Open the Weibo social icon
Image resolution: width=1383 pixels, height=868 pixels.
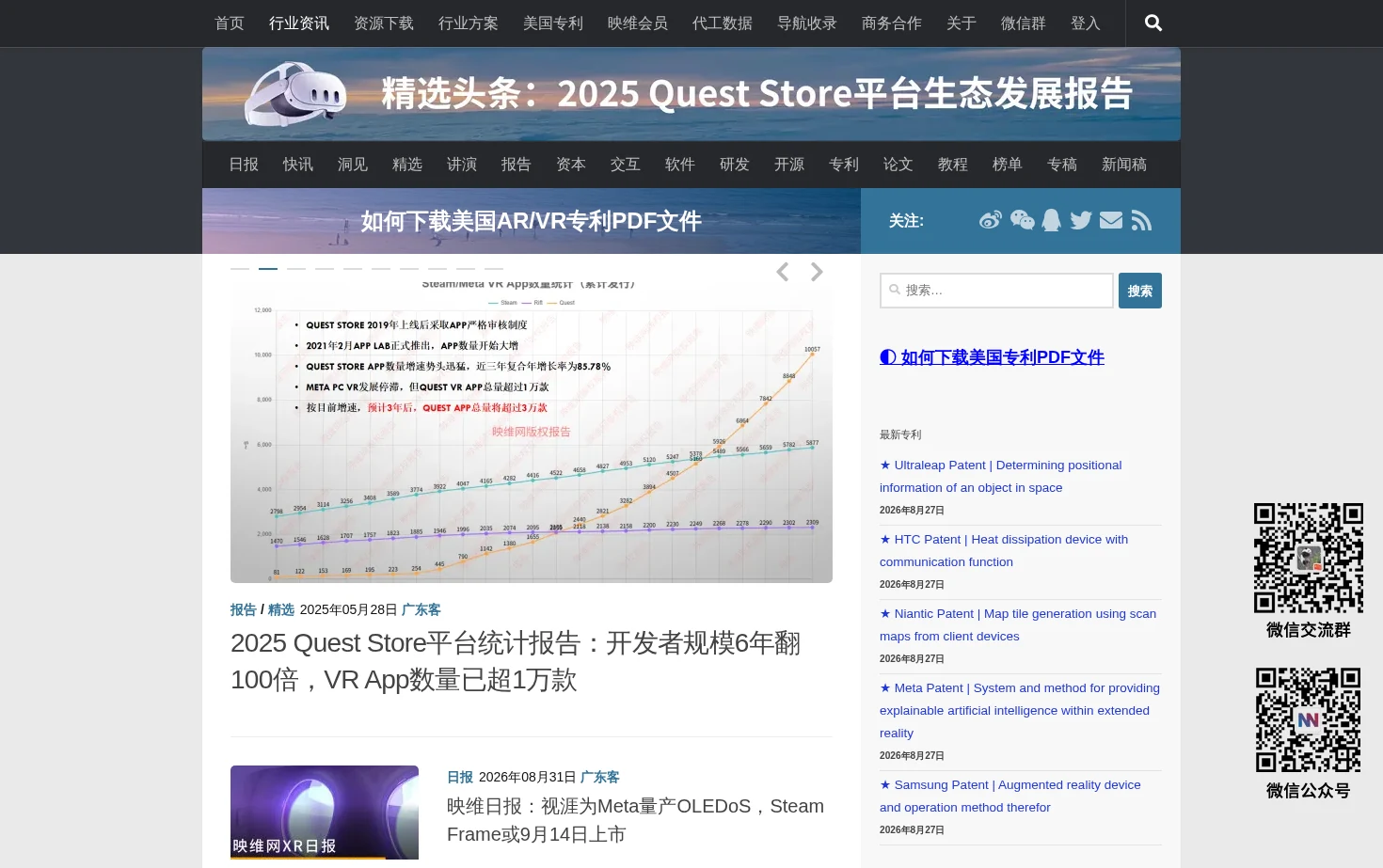(x=991, y=220)
